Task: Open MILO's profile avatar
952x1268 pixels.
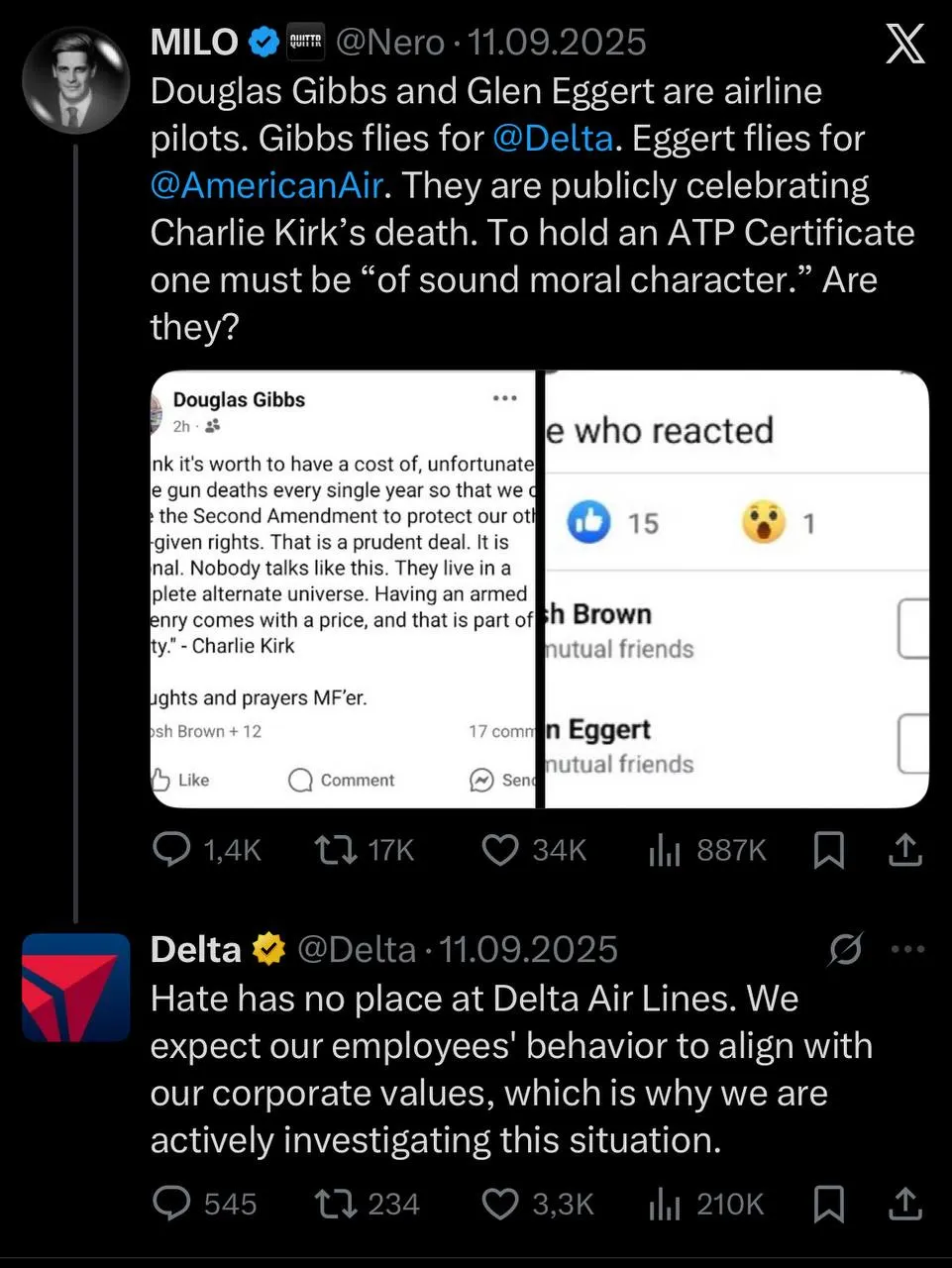Action: [x=76, y=80]
